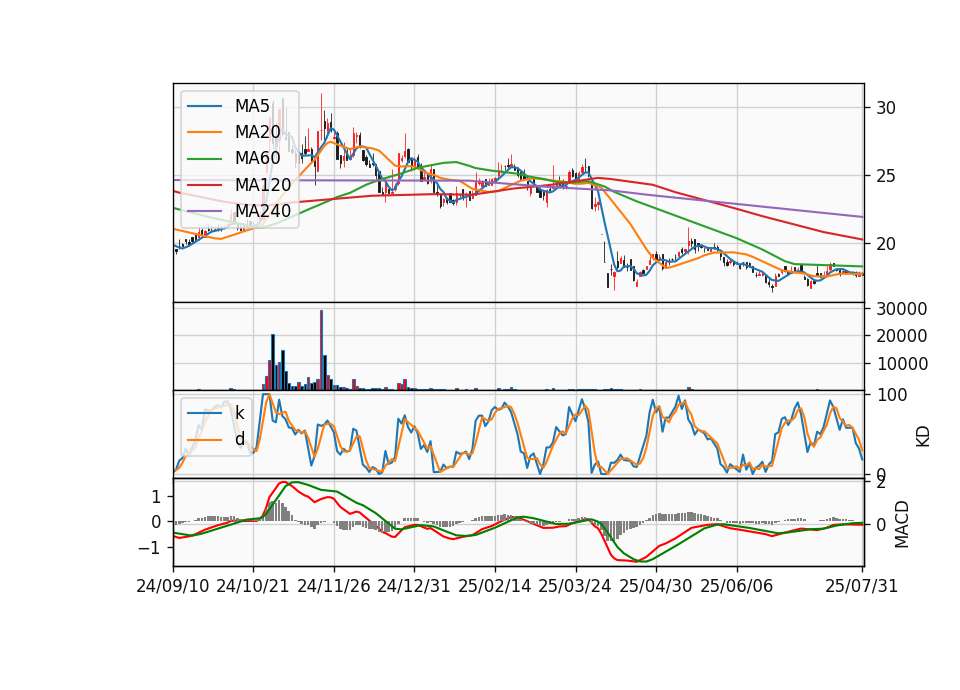The image size is (960, 690).
Task: Click the 25/07/31 date axis label
Action: point(861,587)
